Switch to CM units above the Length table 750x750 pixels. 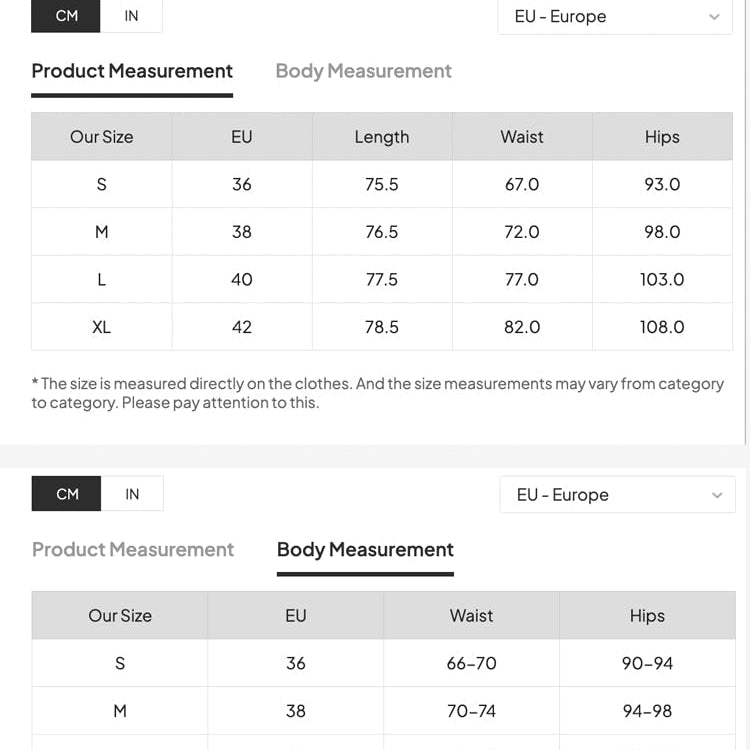[67, 16]
